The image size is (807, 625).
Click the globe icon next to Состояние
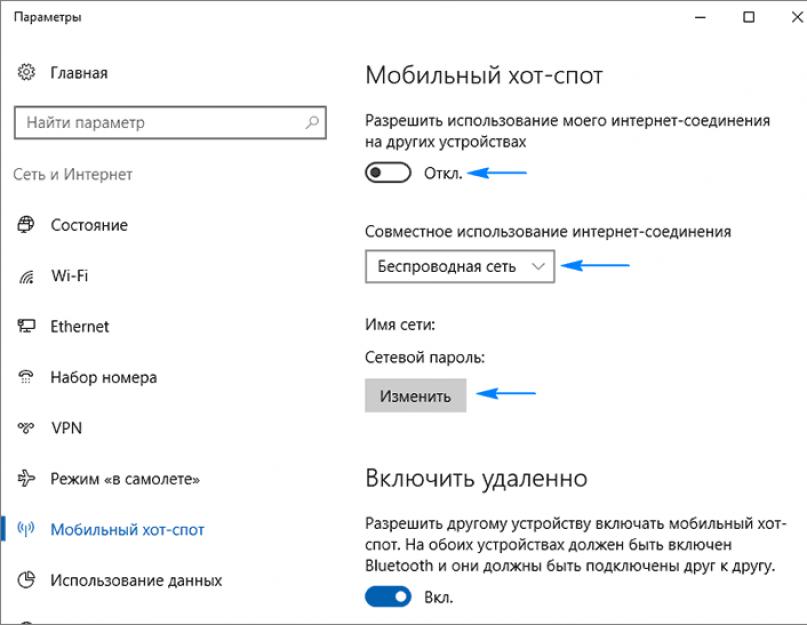tap(27, 225)
